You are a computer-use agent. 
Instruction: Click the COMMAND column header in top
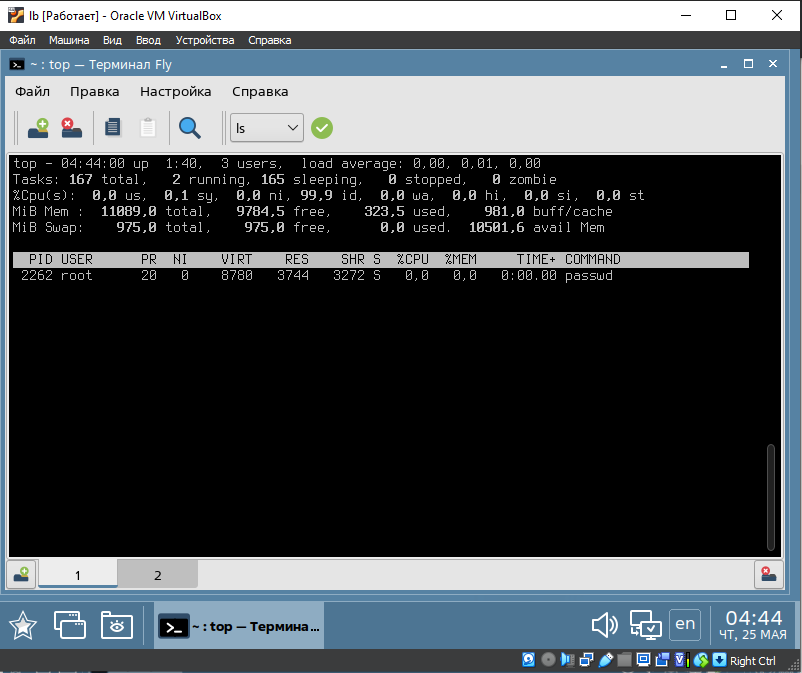(593, 259)
